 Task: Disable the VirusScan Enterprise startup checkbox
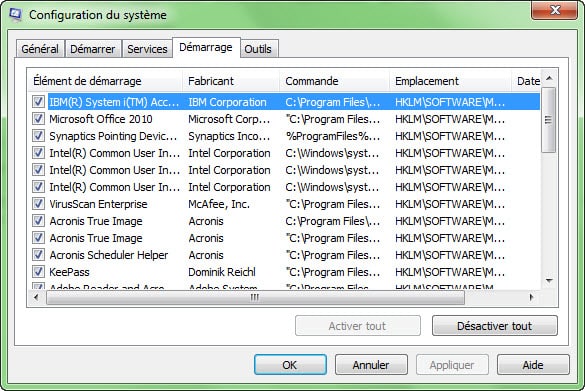pyautogui.click(x=38, y=204)
